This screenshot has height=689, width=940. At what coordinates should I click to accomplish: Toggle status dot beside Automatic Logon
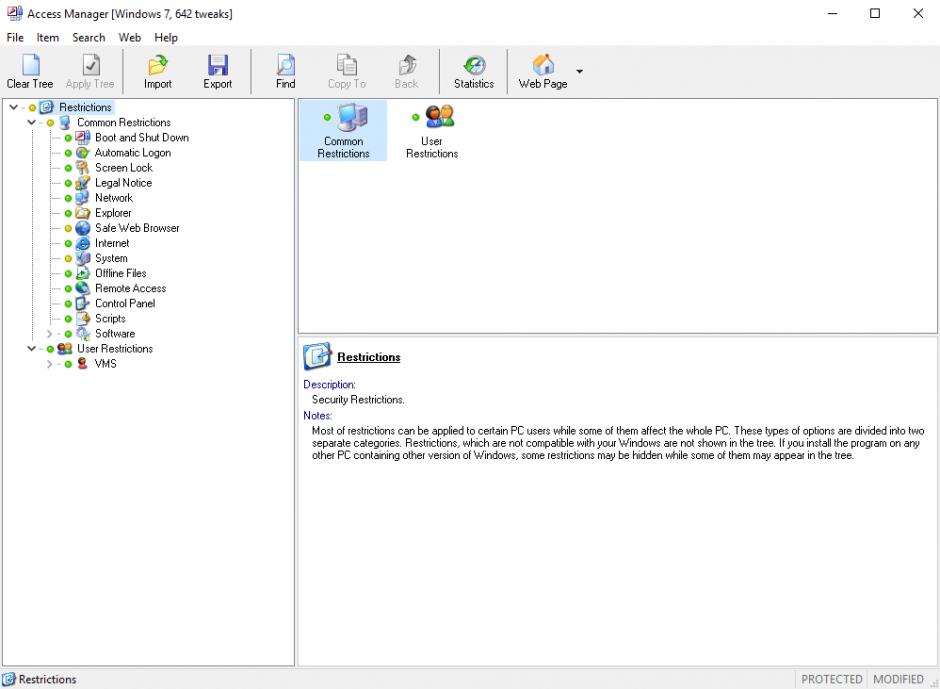68,153
